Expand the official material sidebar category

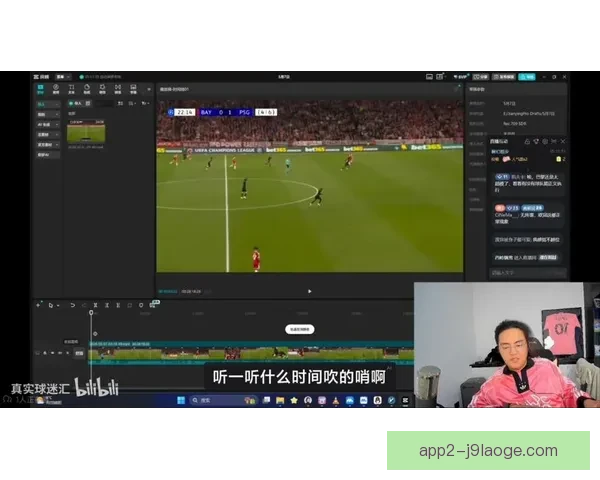point(48,145)
